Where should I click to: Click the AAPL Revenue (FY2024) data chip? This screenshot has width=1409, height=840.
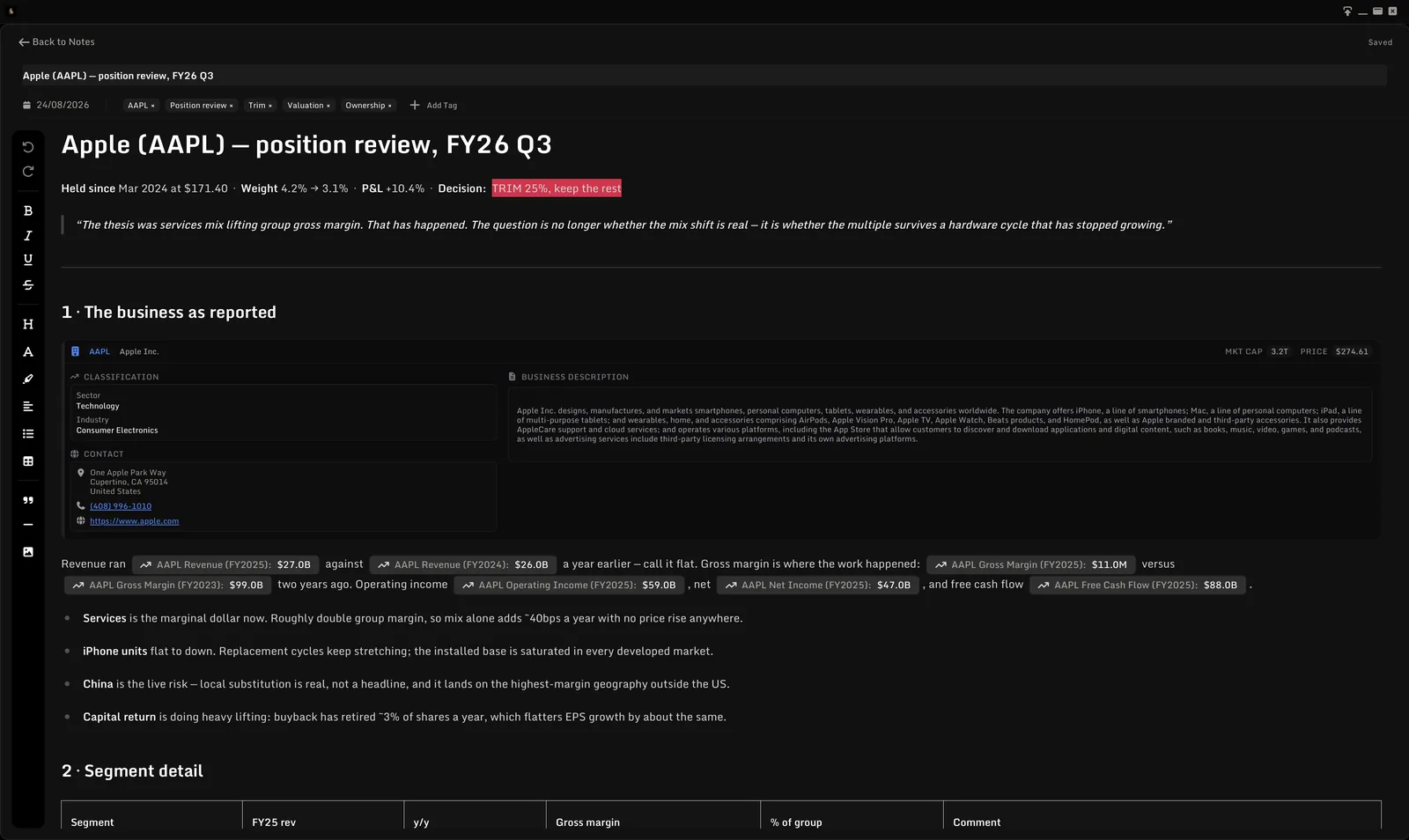(463, 564)
